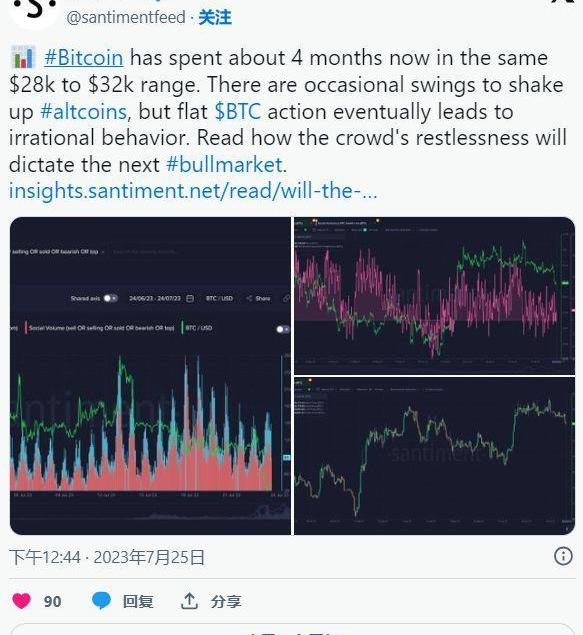Like the tweet with the pink heart
This screenshot has width=583, height=635.
click(21, 601)
